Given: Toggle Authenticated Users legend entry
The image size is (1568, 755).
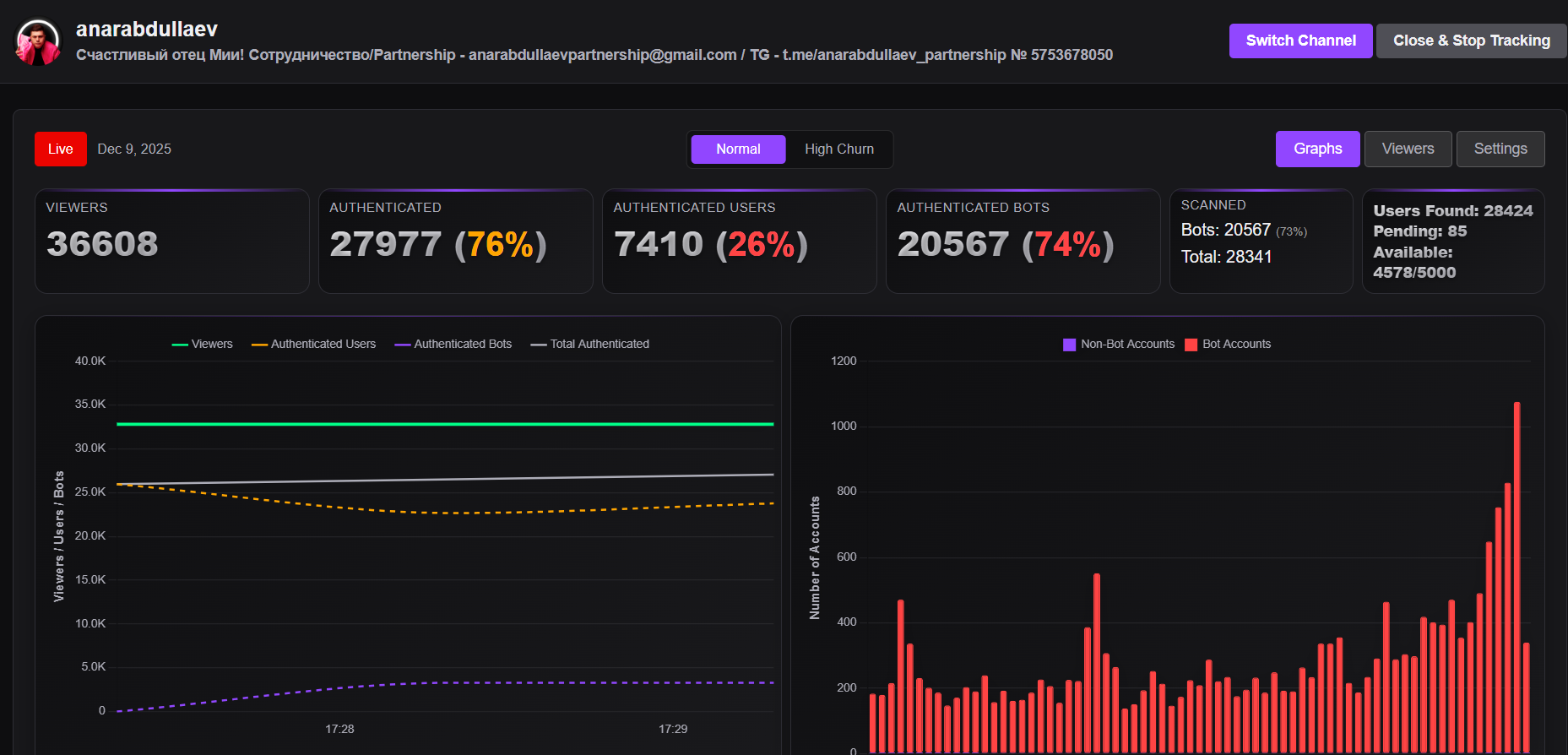Looking at the screenshot, I should pos(313,344).
